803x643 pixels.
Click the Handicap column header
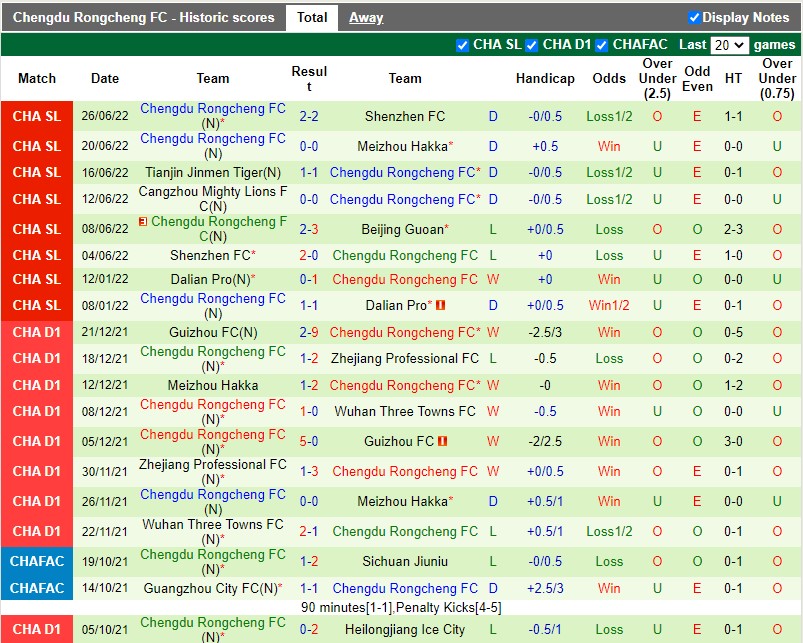point(545,78)
